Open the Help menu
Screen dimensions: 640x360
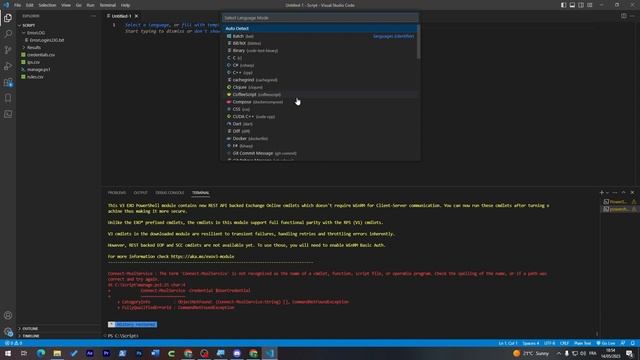point(125,5)
